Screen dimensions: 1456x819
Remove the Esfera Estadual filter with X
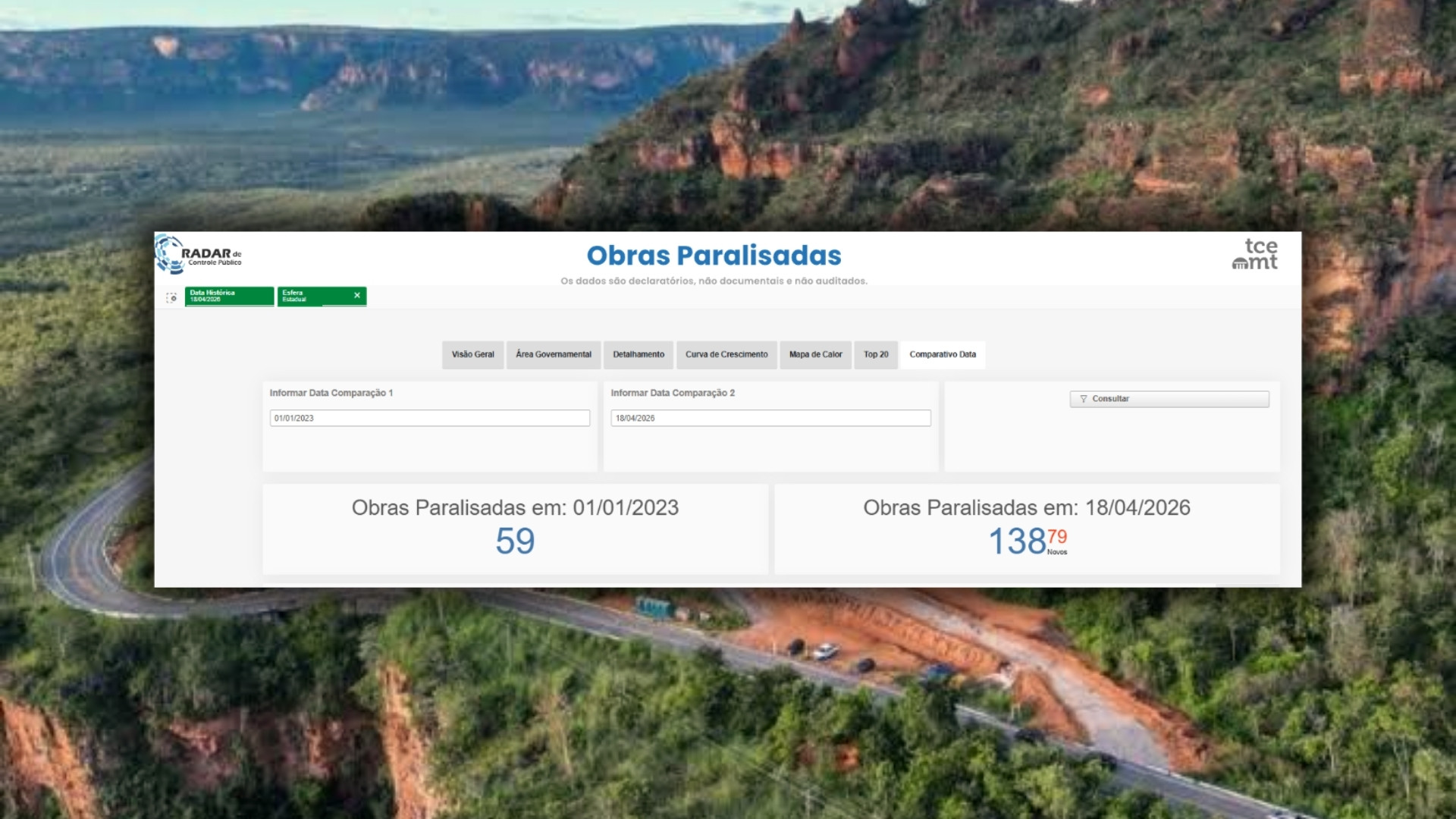point(357,296)
